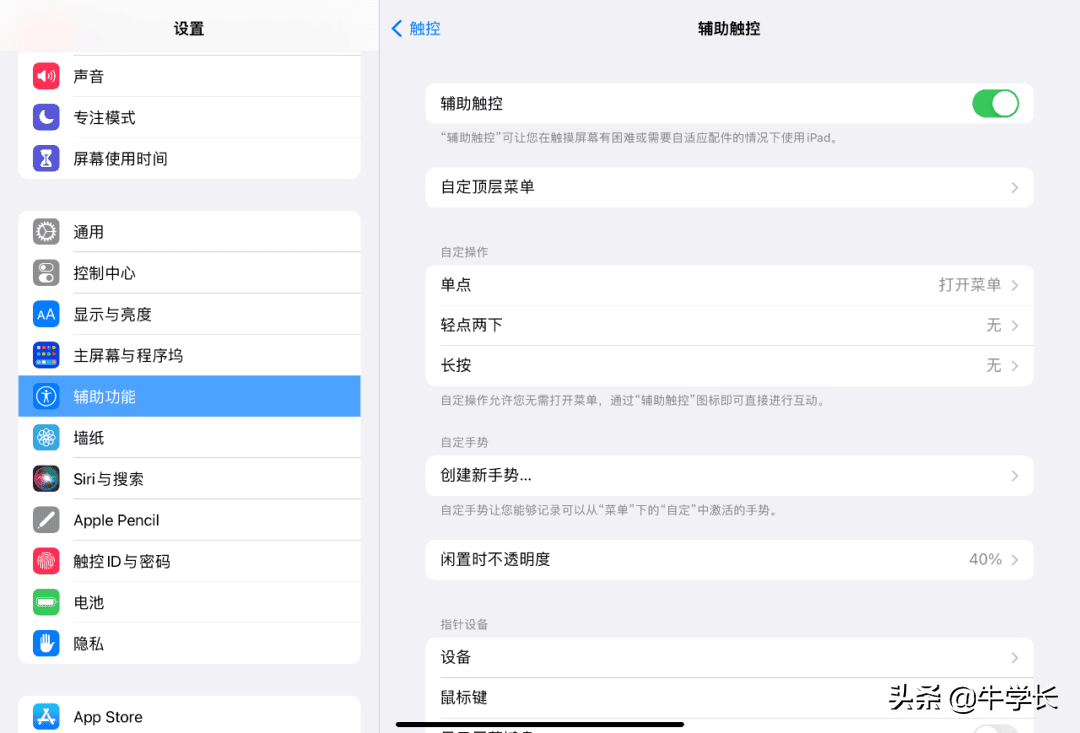Select 显示与亮度 in the sidebar
Image resolution: width=1080 pixels, height=733 pixels.
(190, 314)
